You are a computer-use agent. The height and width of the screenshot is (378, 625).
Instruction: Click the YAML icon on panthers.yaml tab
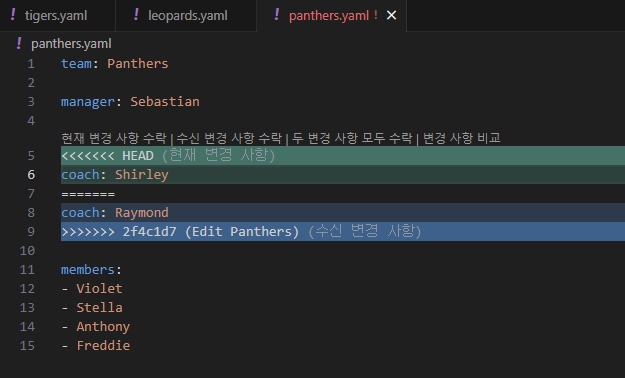pos(277,15)
